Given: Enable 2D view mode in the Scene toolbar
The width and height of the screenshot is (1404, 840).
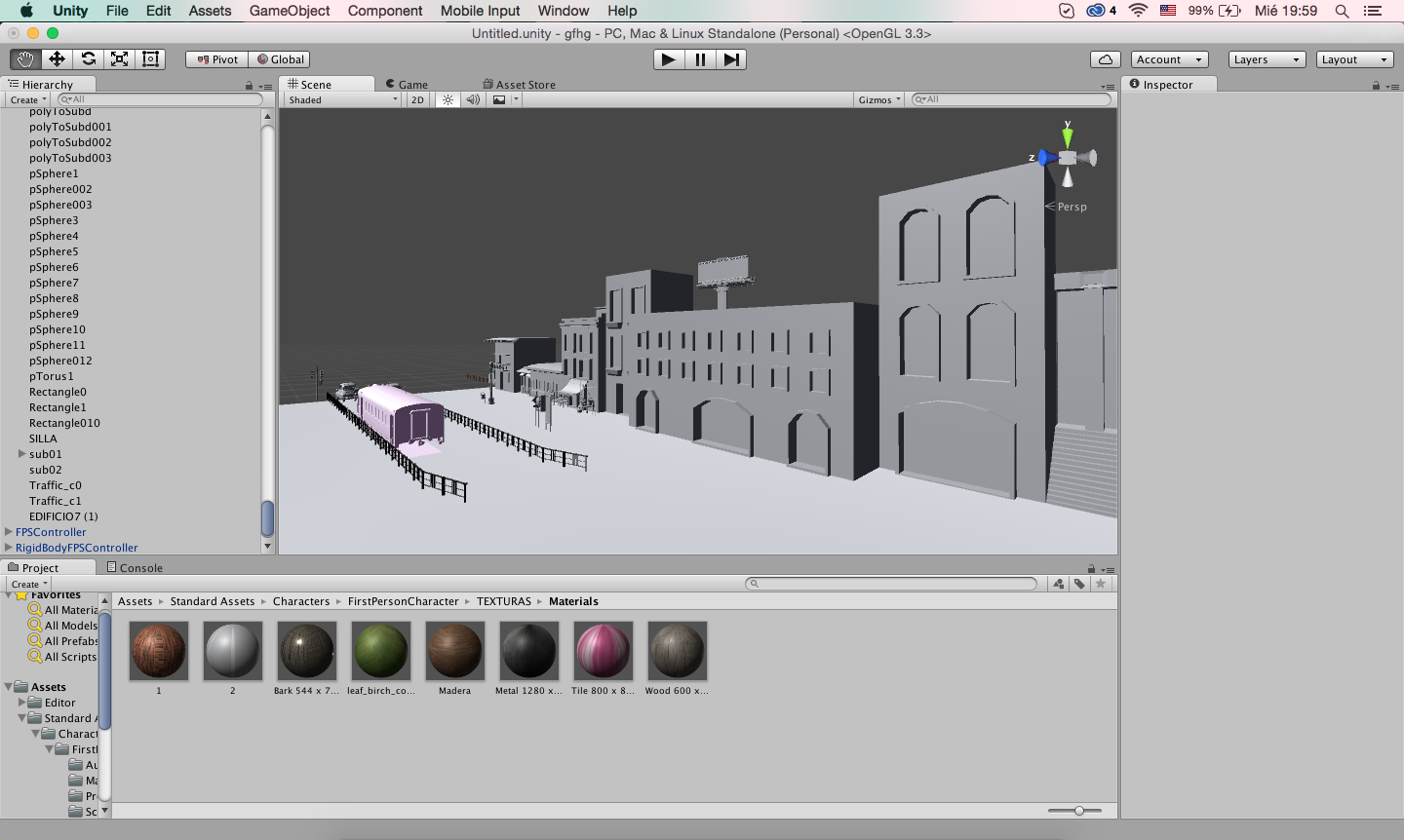Looking at the screenshot, I should point(417,98).
